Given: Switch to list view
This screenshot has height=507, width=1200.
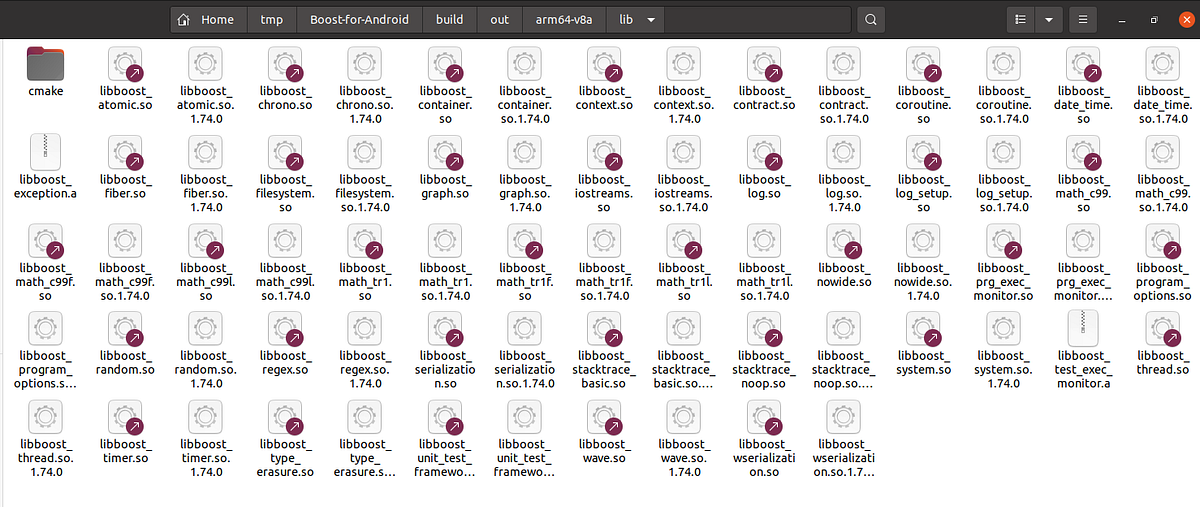Looking at the screenshot, I should pyautogui.click(x=1021, y=19).
